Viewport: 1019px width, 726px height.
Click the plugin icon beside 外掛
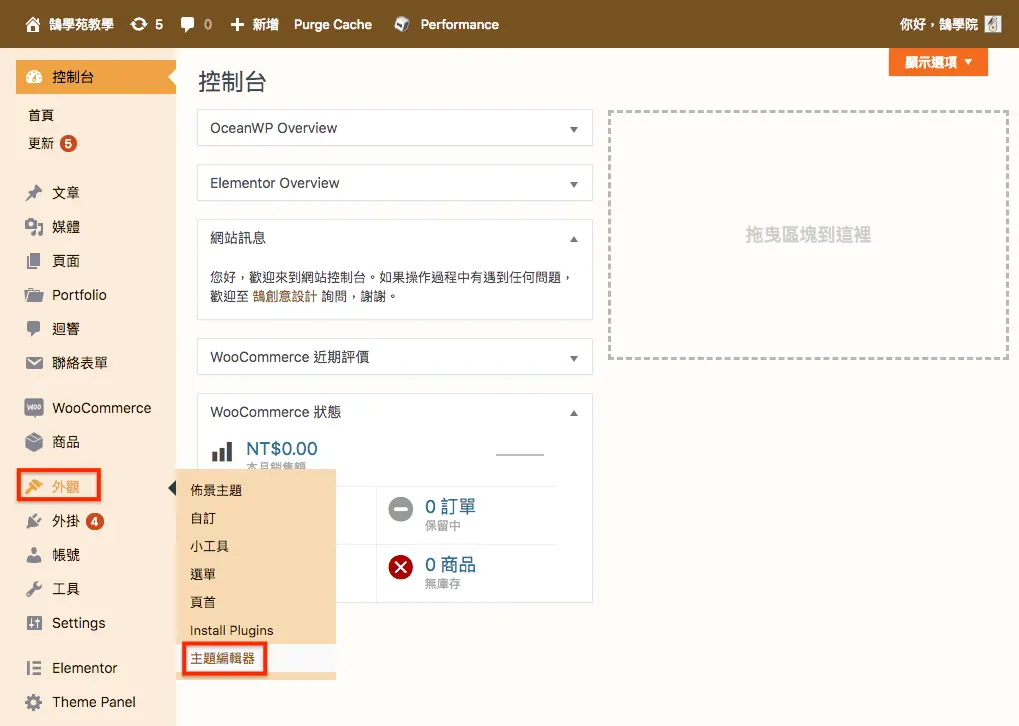point(34,521)
